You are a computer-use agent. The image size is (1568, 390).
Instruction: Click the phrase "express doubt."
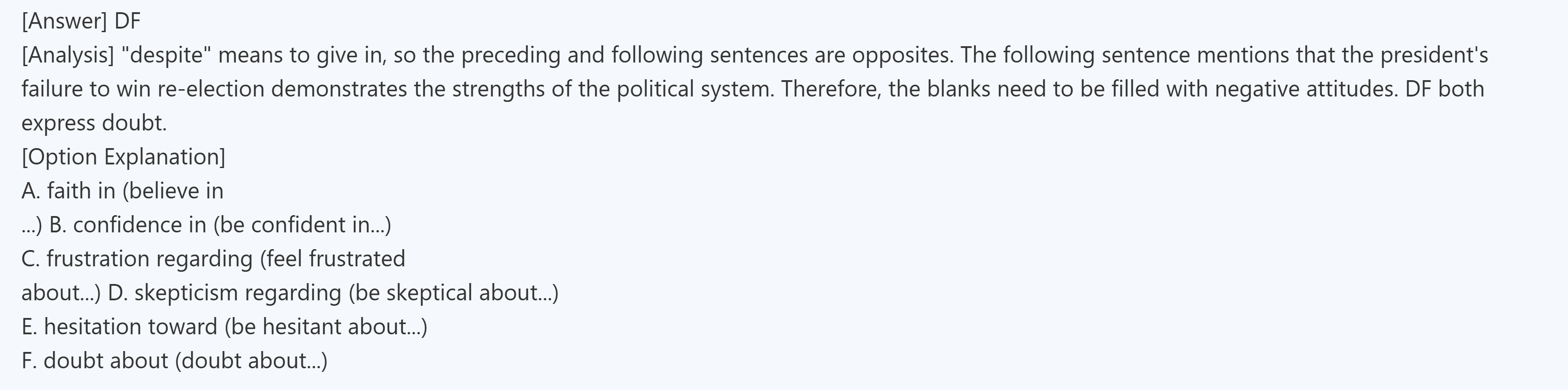pos(94,124)
